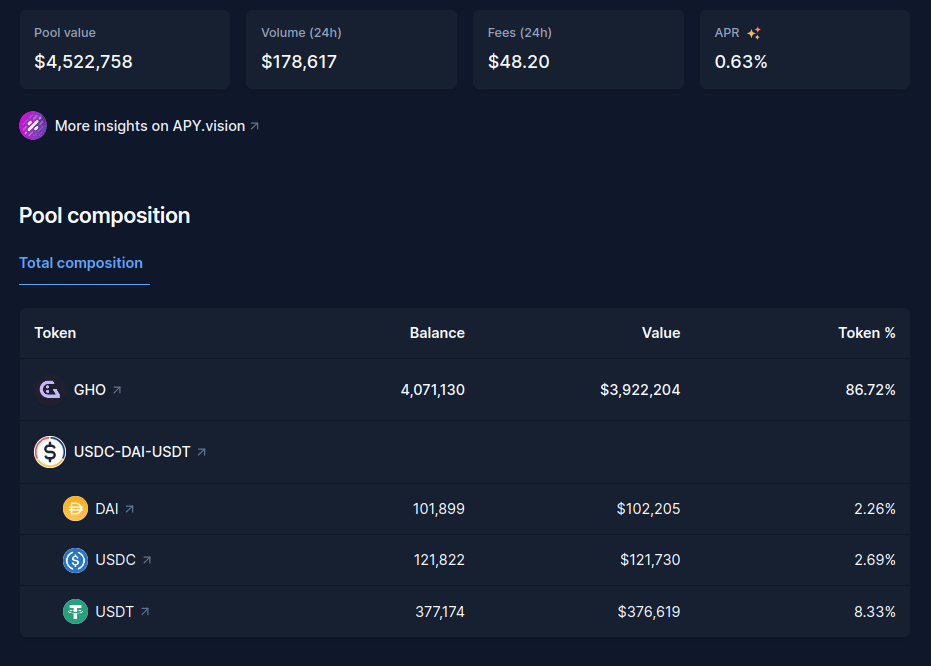Screen dimensions: 931x666
Task: Click the USDC token icon
Action: (76, 560)
